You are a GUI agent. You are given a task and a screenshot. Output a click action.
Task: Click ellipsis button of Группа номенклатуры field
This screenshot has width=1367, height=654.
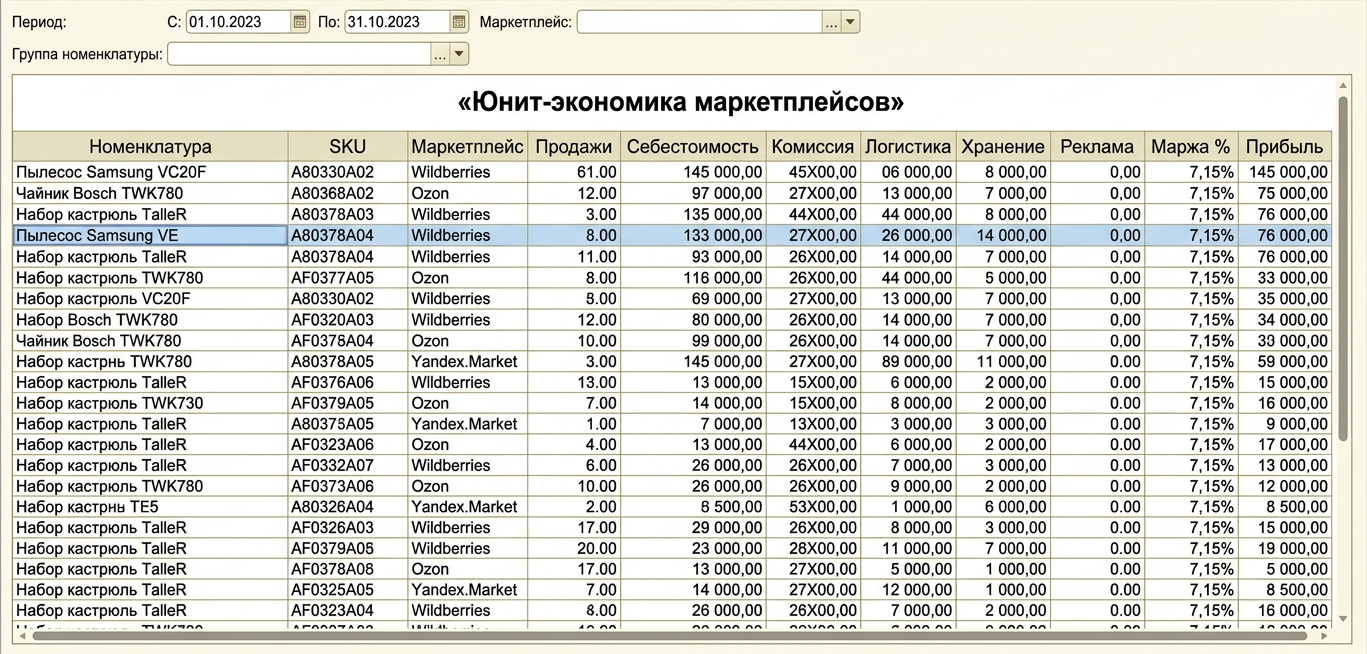(440, 54)
